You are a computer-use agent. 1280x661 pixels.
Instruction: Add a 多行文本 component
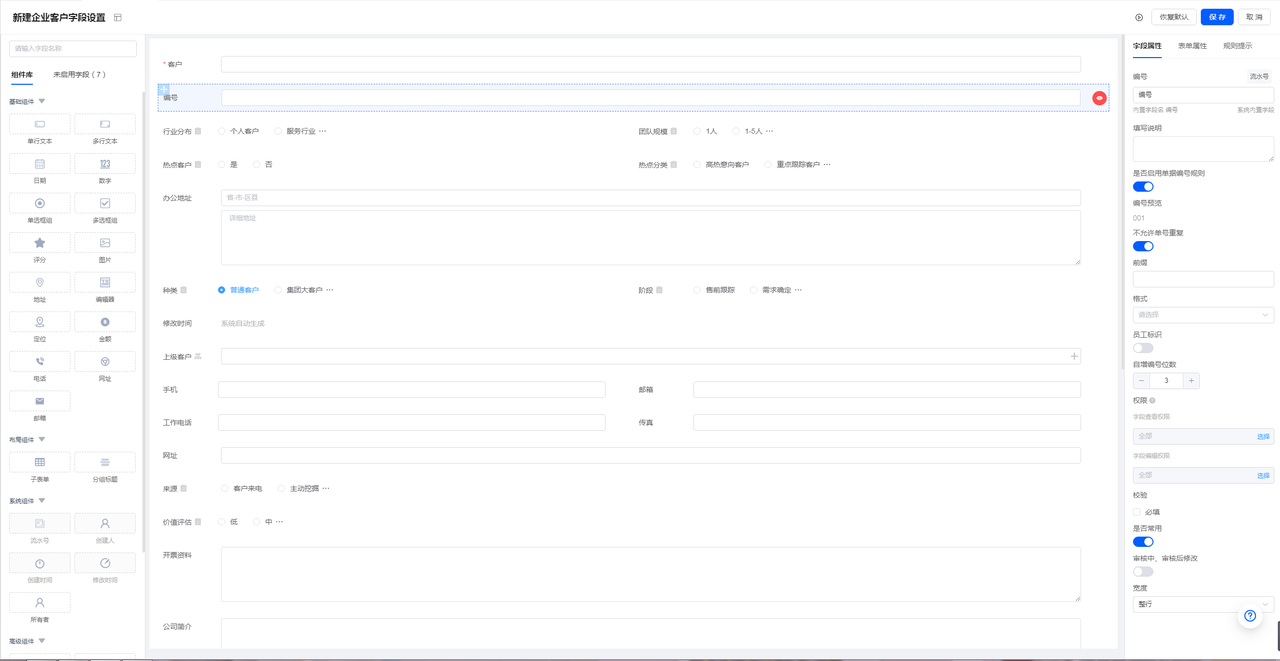tap(105, 124)
